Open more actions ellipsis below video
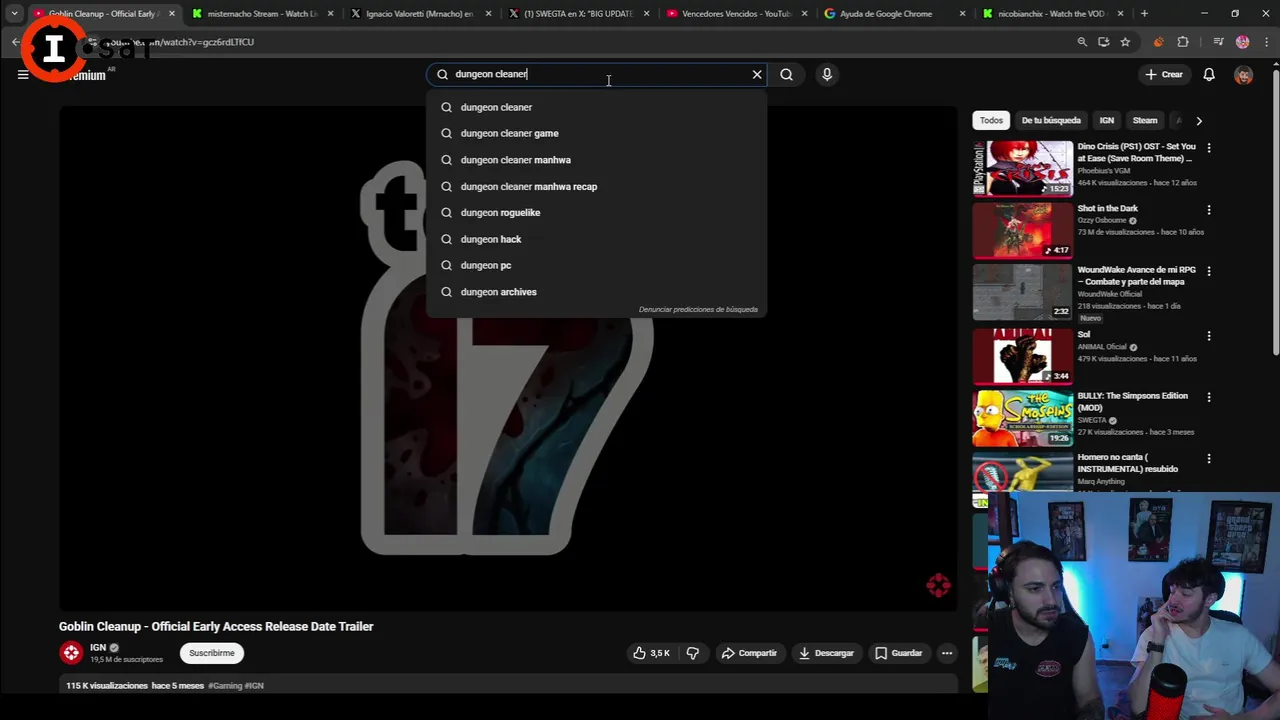1280x720 pixels. [x=946, y=653]
